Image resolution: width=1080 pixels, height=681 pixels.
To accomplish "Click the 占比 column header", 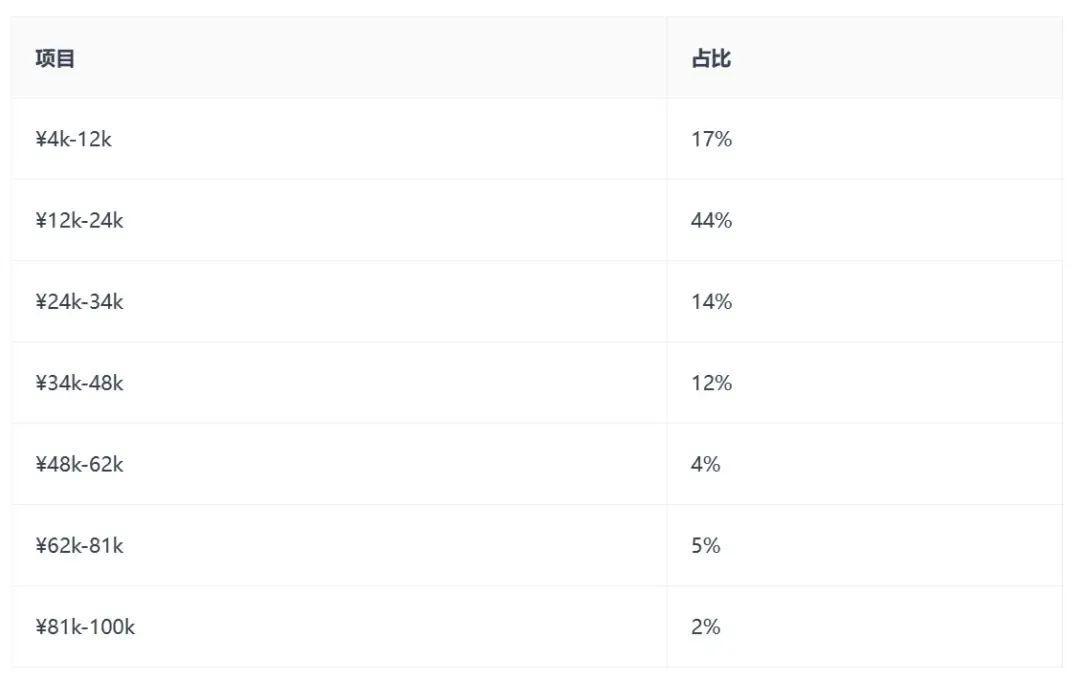I will pyautogui.click(x=711, y=59).
